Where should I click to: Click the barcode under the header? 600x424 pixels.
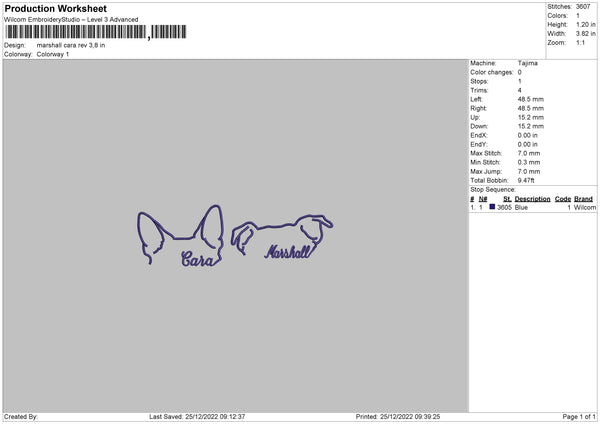point(96,32)
